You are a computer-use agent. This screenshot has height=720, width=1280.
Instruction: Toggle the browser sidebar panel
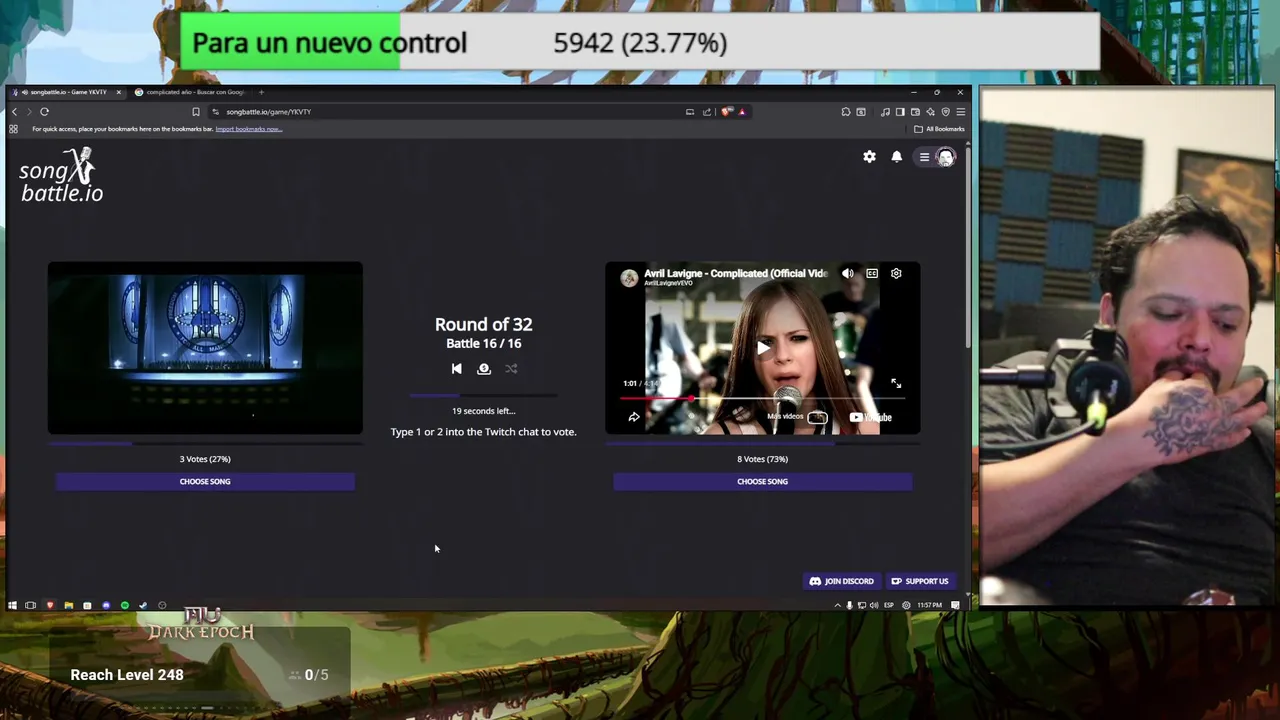(900, 112)
